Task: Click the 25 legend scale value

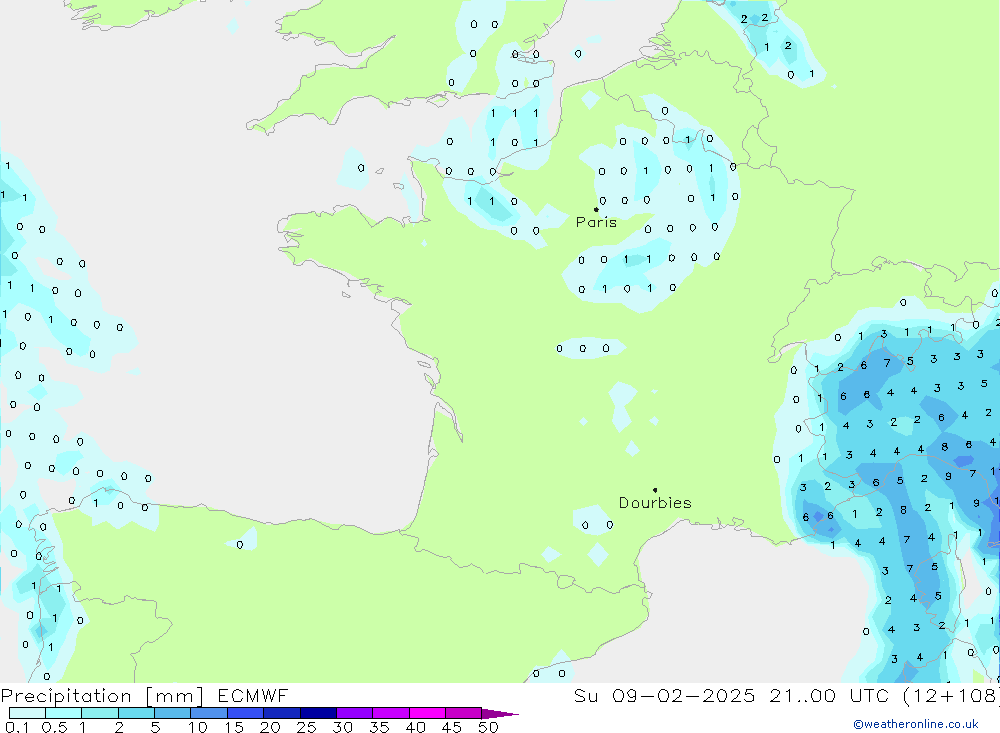Action: pyautogui.click(x=307, y=727)
